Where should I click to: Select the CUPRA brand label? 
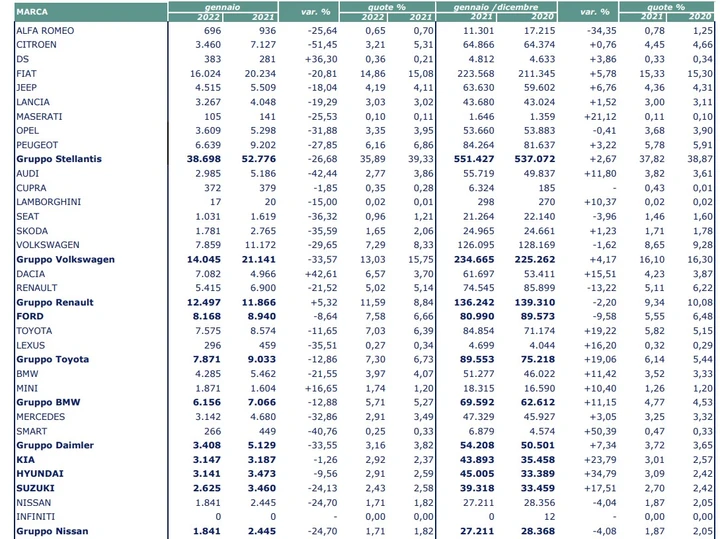[x=31, y=188]
